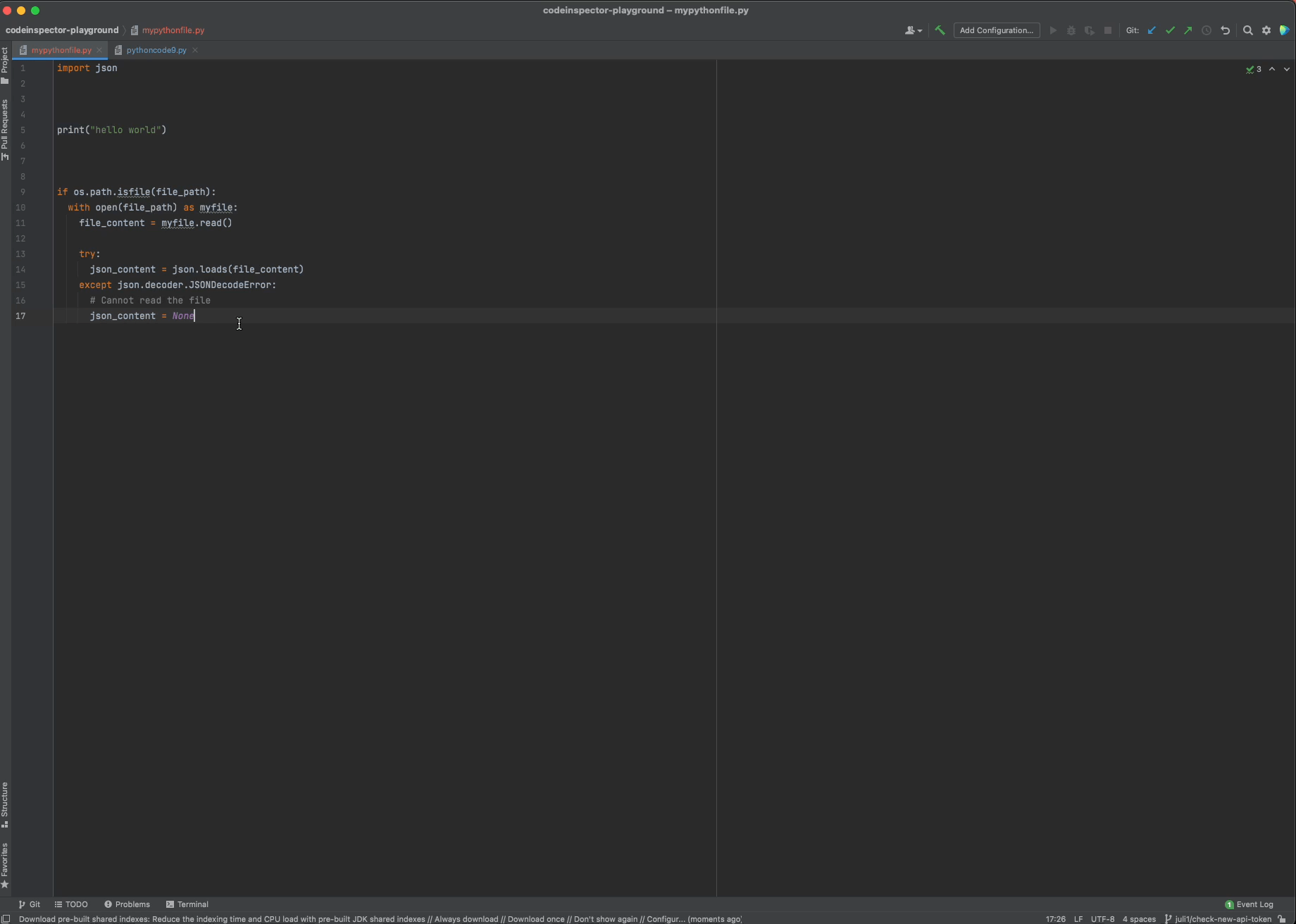Click on 'isfile' in the if statement
1296x924 pixels.
click(x=134, y=192)
